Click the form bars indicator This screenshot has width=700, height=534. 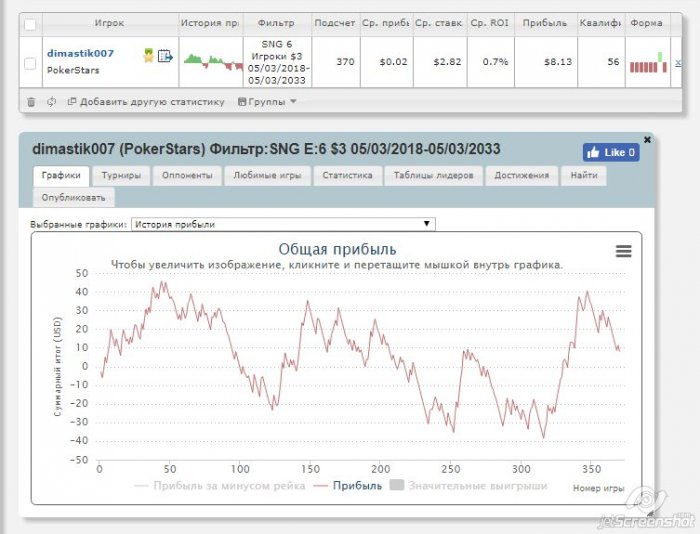pyautogui.click(x=648, y=62)
